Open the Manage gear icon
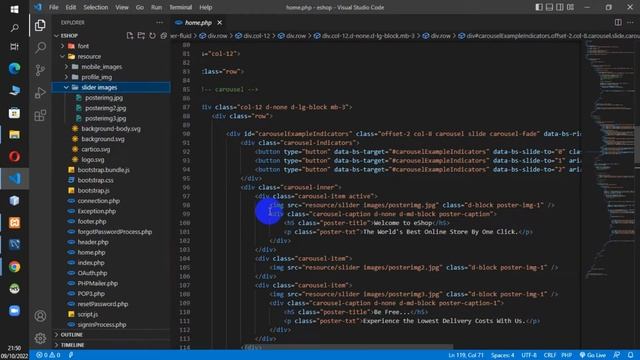Screen dimensions: 640x360 (x=40, y=338)
